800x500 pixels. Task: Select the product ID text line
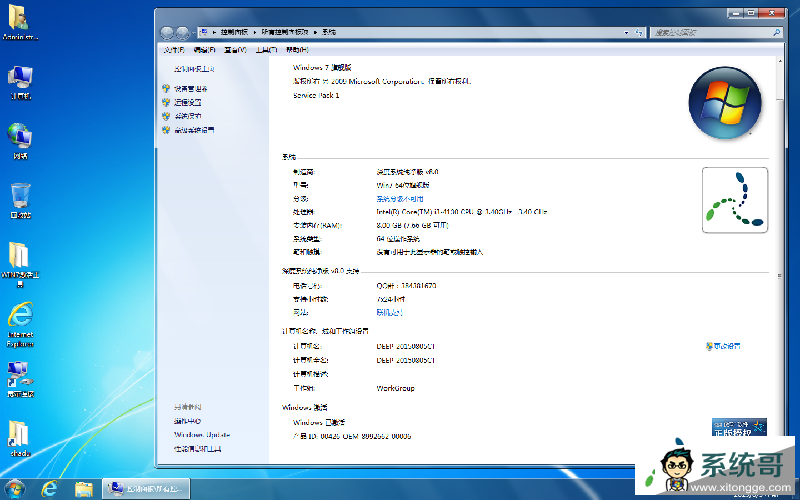coord(352,436)
